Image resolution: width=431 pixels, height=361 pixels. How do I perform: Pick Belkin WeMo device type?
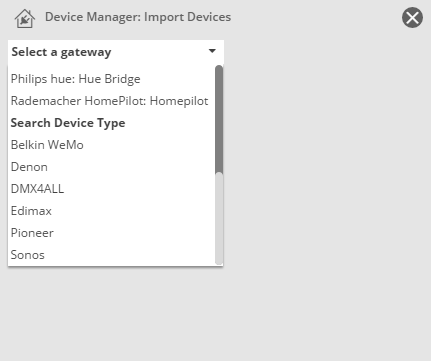[112, 145]
